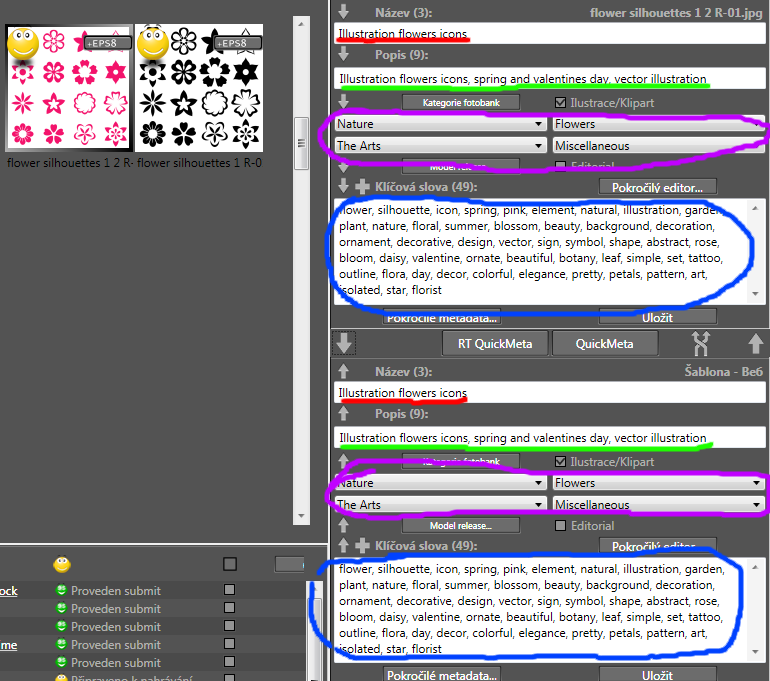770x681 pixels.
Task: Select the black flower silhouettes thumbnail
Action: [199, 87]
